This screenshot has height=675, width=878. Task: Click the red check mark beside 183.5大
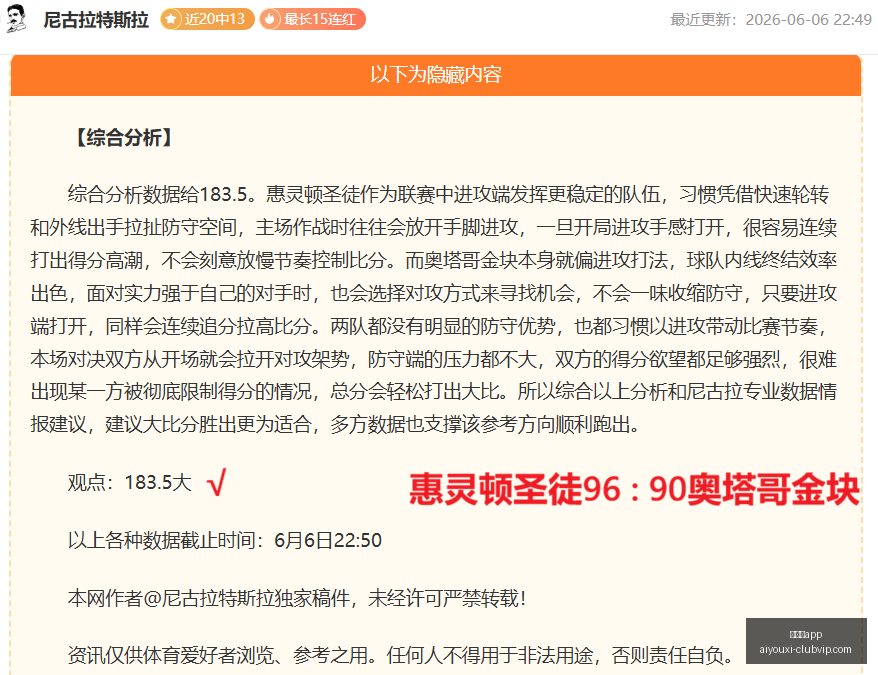click(216, 482)
